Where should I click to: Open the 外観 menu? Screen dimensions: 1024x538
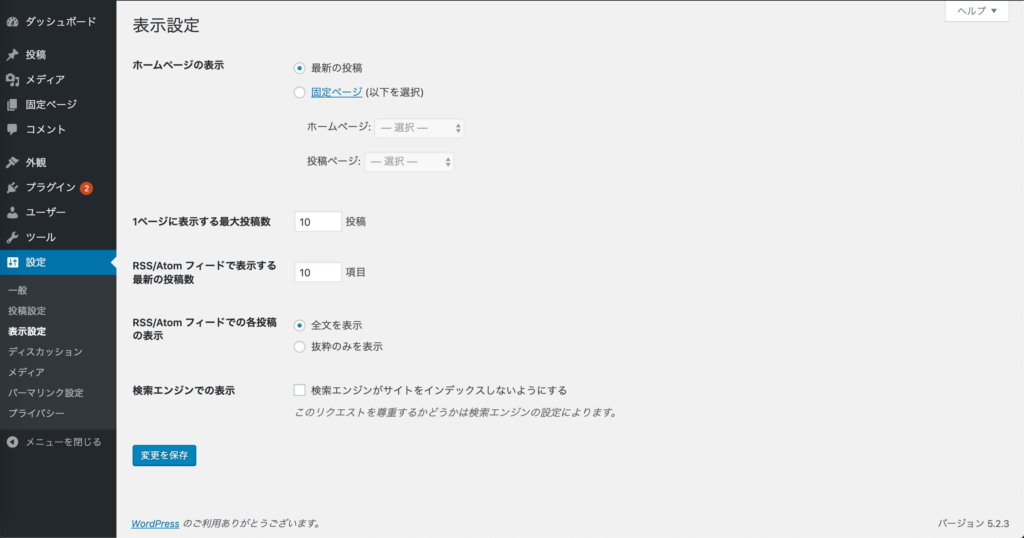(36, 163)
